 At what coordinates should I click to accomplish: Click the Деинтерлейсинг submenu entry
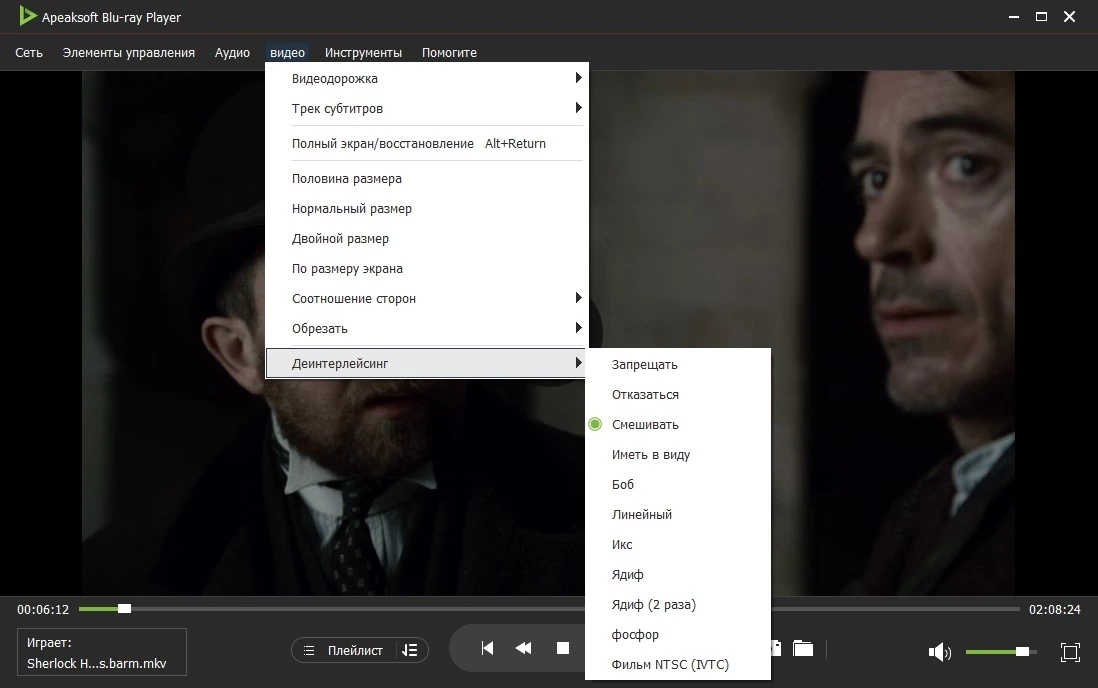coord(426,364)
